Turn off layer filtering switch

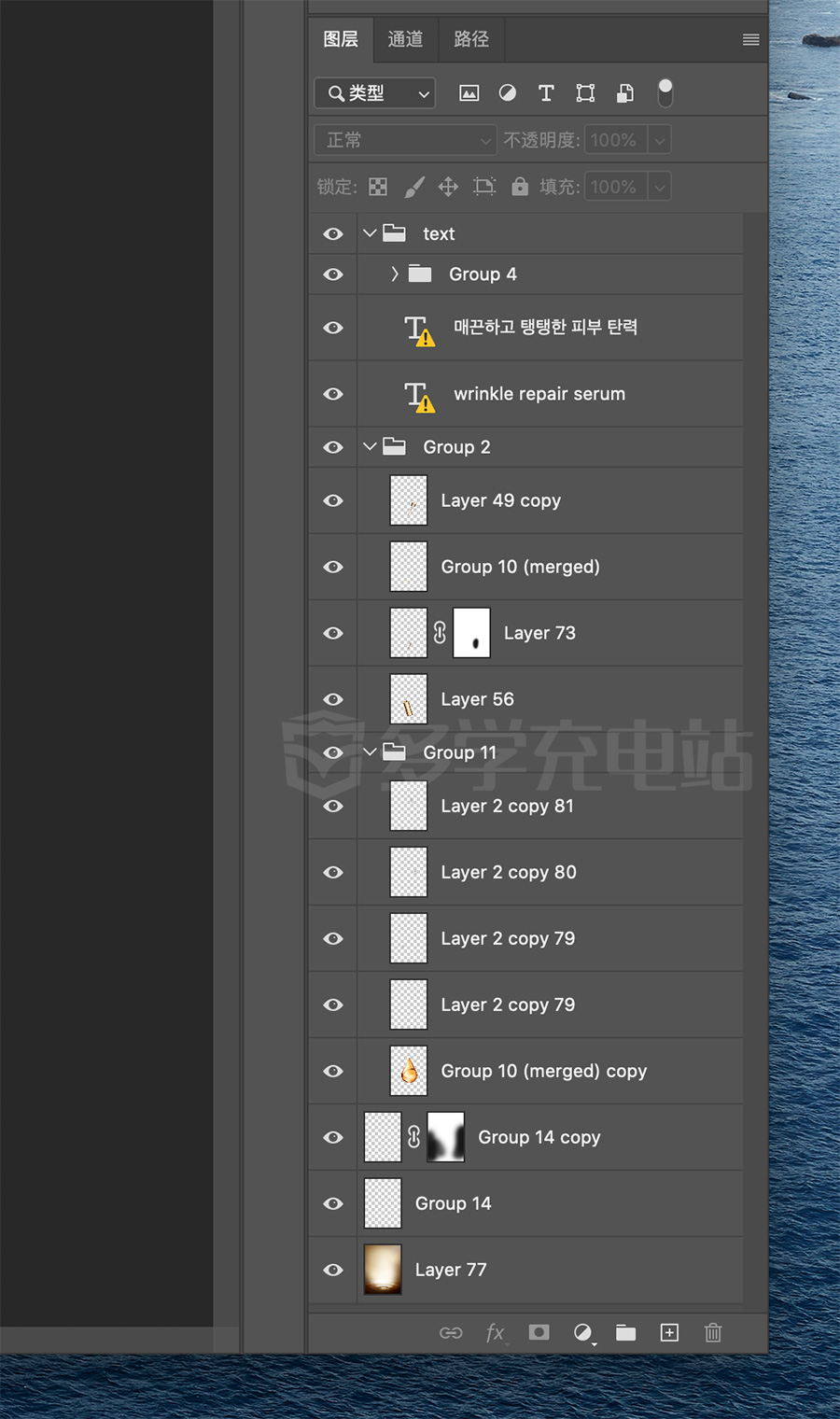click(665, 92)
